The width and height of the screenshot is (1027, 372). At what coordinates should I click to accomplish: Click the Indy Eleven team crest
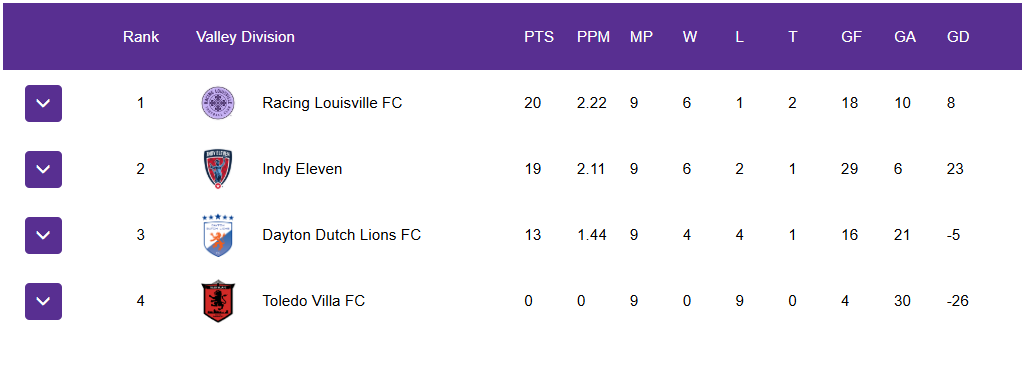(x=217, y=169)
